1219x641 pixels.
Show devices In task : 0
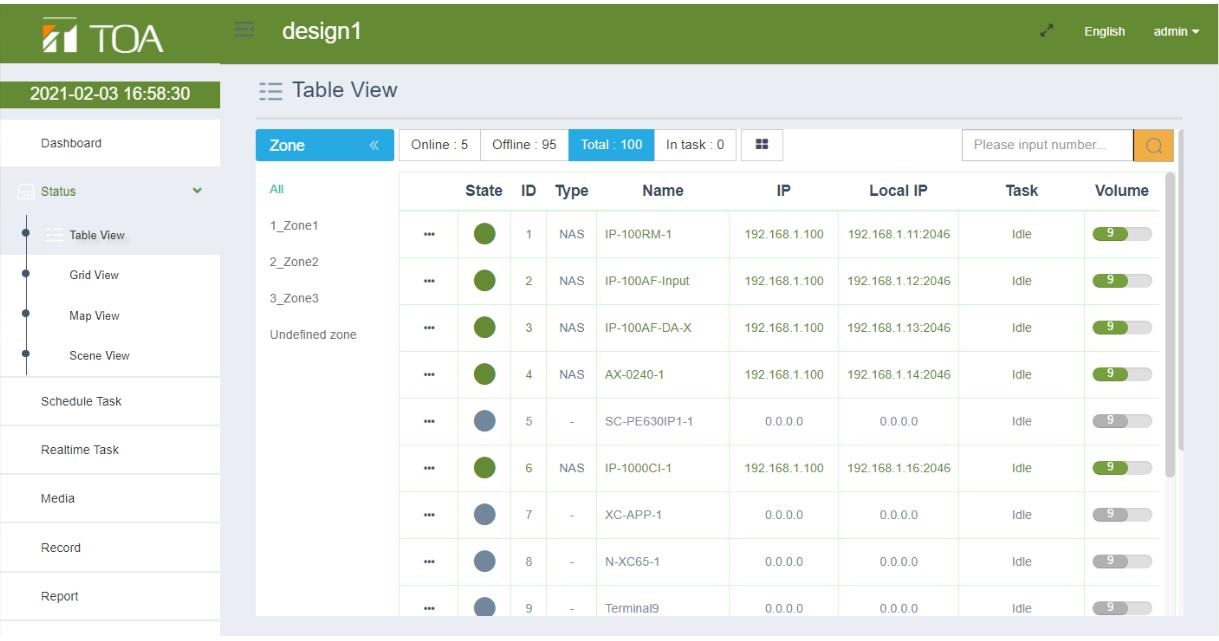coord(695,145)
